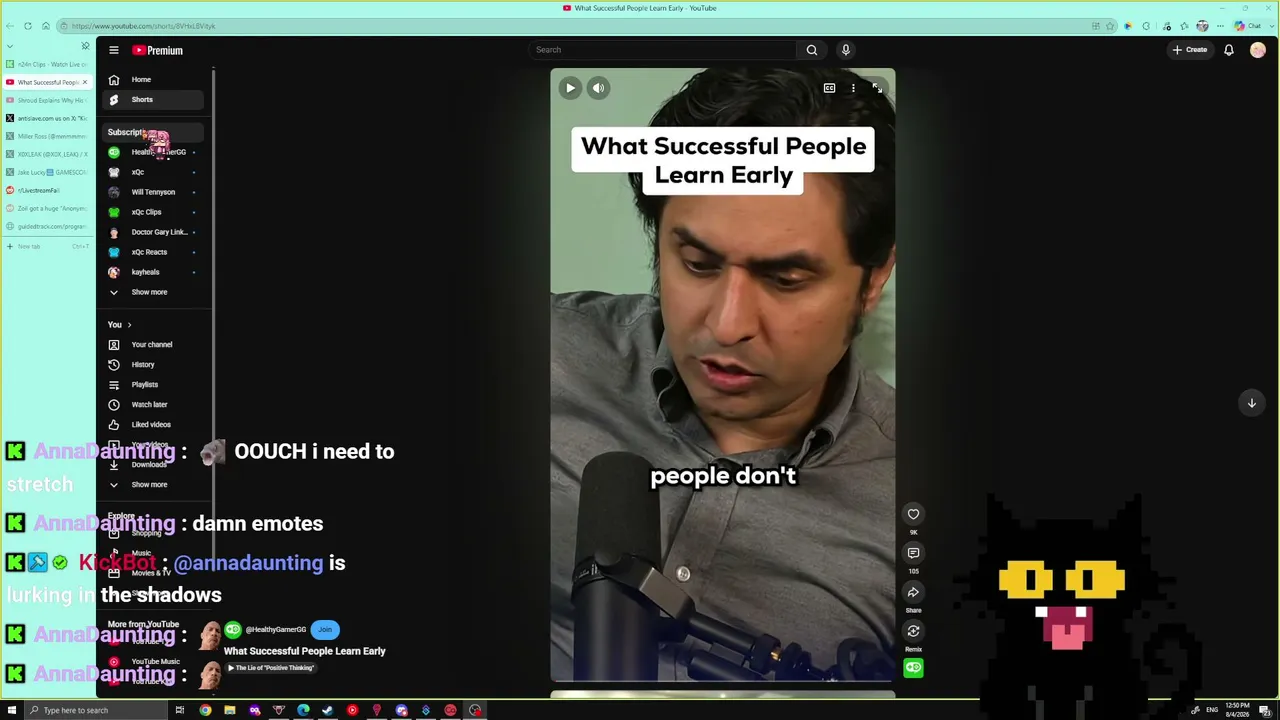Open a New tab in vertical tab list
This screenshot has width=1280, height=720.
pos(47,246)
